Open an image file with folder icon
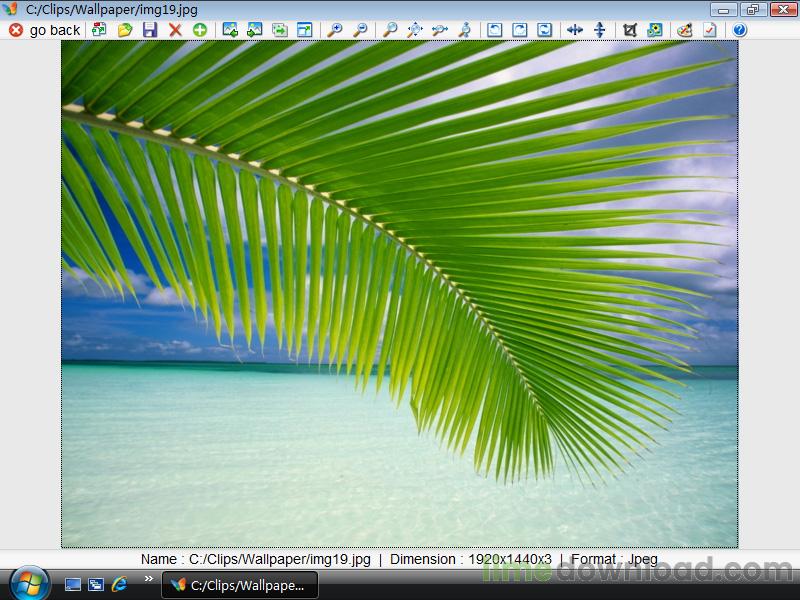The image size is (800, 600). pos(125,30)
